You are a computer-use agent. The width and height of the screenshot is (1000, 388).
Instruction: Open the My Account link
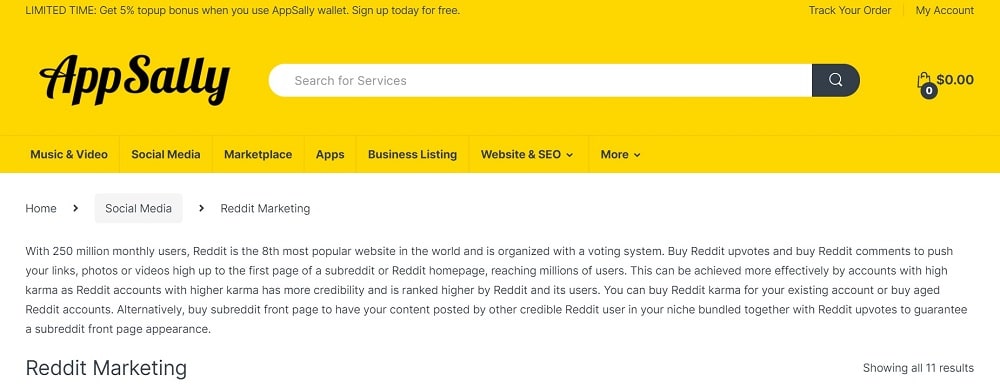coord(945,10)
